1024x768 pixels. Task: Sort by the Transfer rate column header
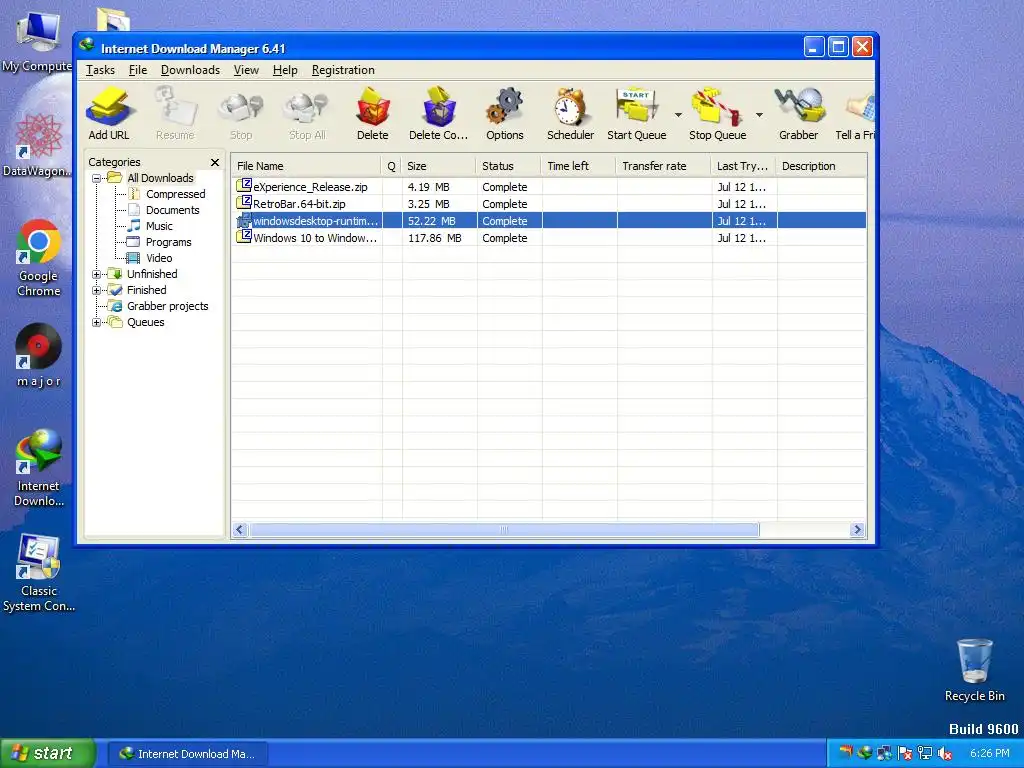click(x=664, y=166)
